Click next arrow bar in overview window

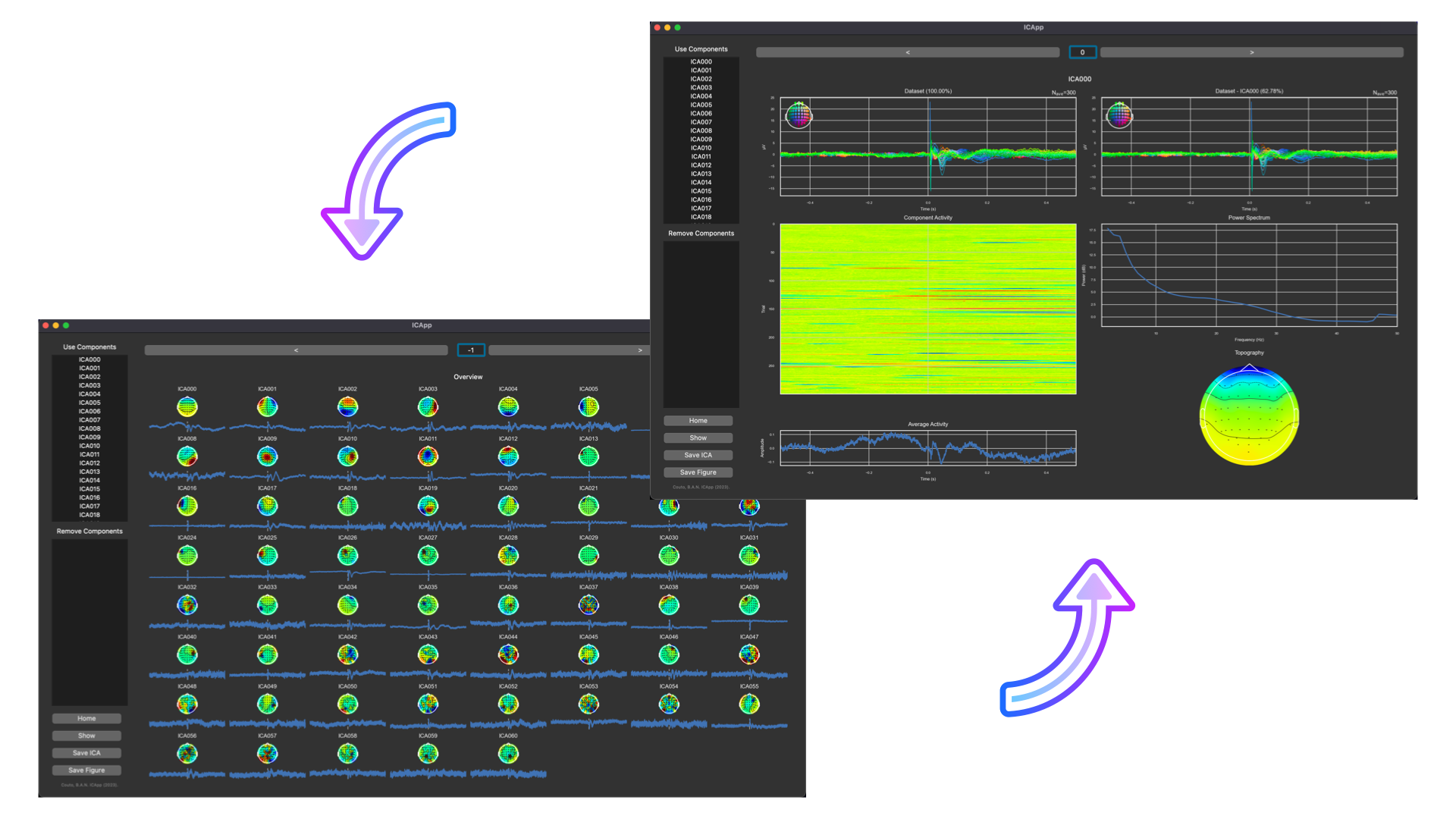(x=569, y=350)
